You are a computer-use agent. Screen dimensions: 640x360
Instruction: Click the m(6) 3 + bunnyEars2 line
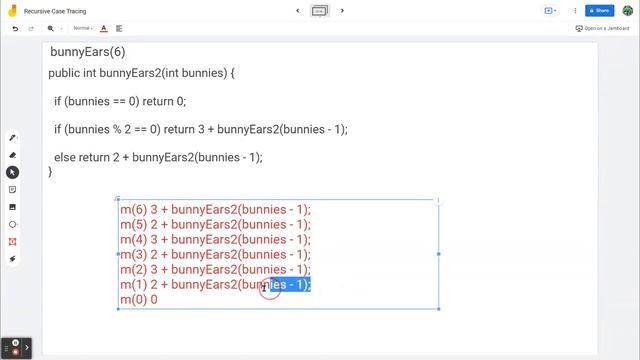216,209
